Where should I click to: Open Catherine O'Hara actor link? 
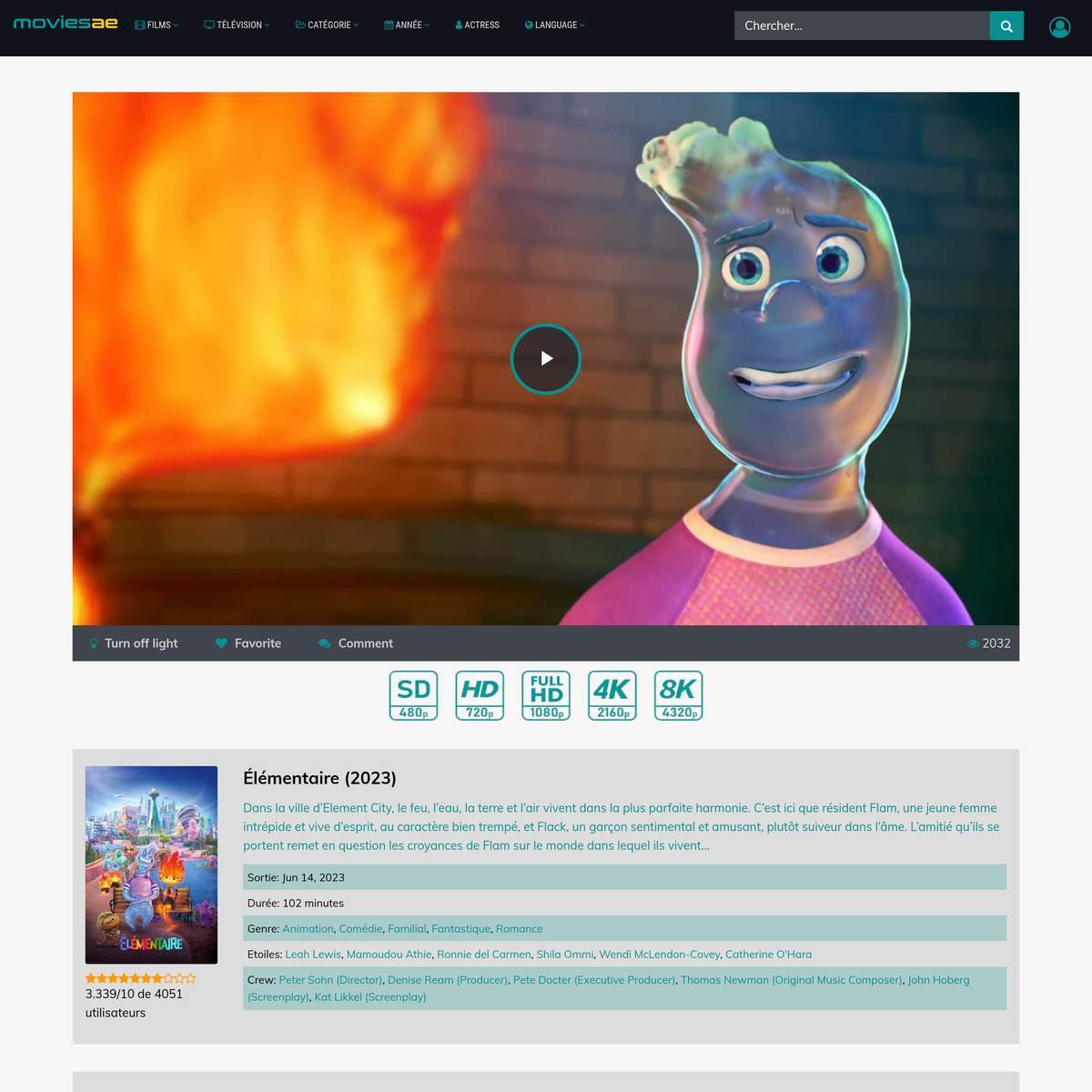coord(769,955)
